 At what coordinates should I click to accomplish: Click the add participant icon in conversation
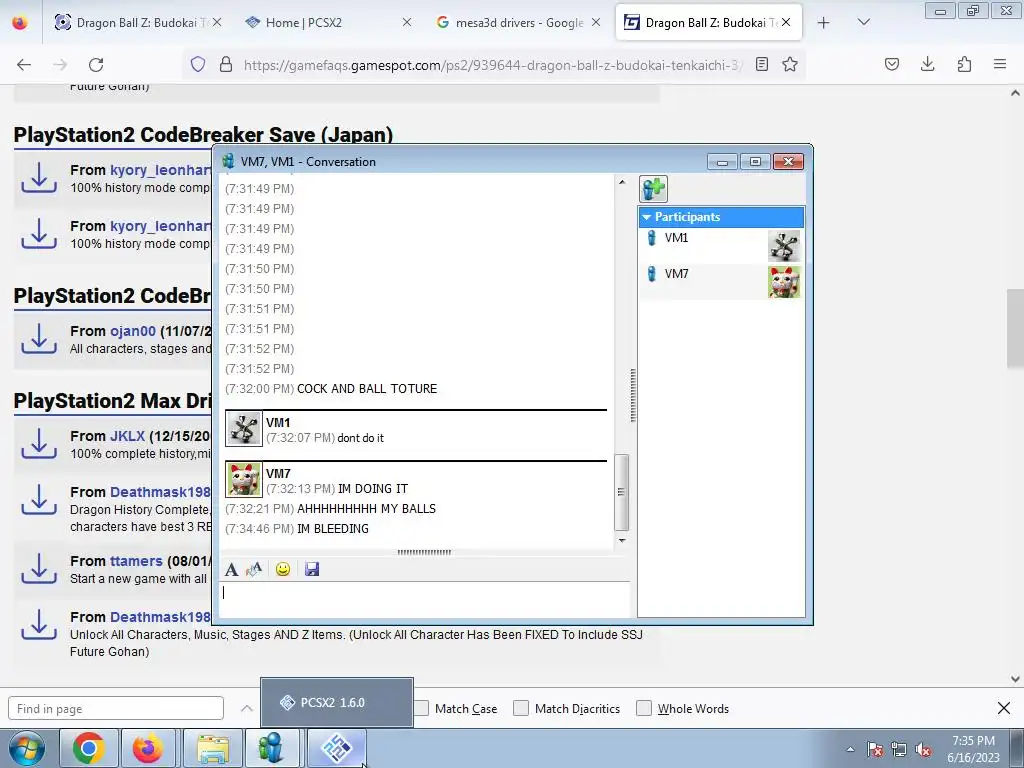tap(653, 189)
